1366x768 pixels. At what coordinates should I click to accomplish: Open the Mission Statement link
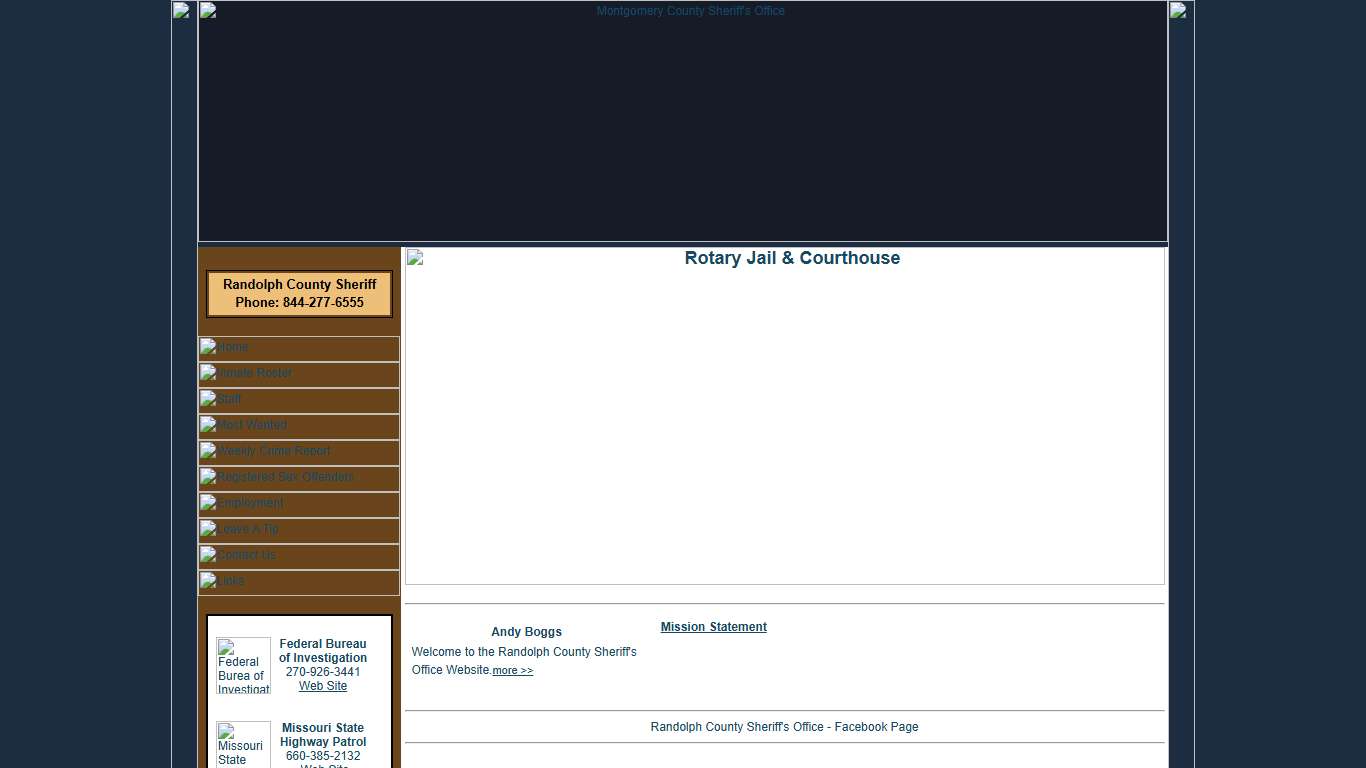point(713,627)
